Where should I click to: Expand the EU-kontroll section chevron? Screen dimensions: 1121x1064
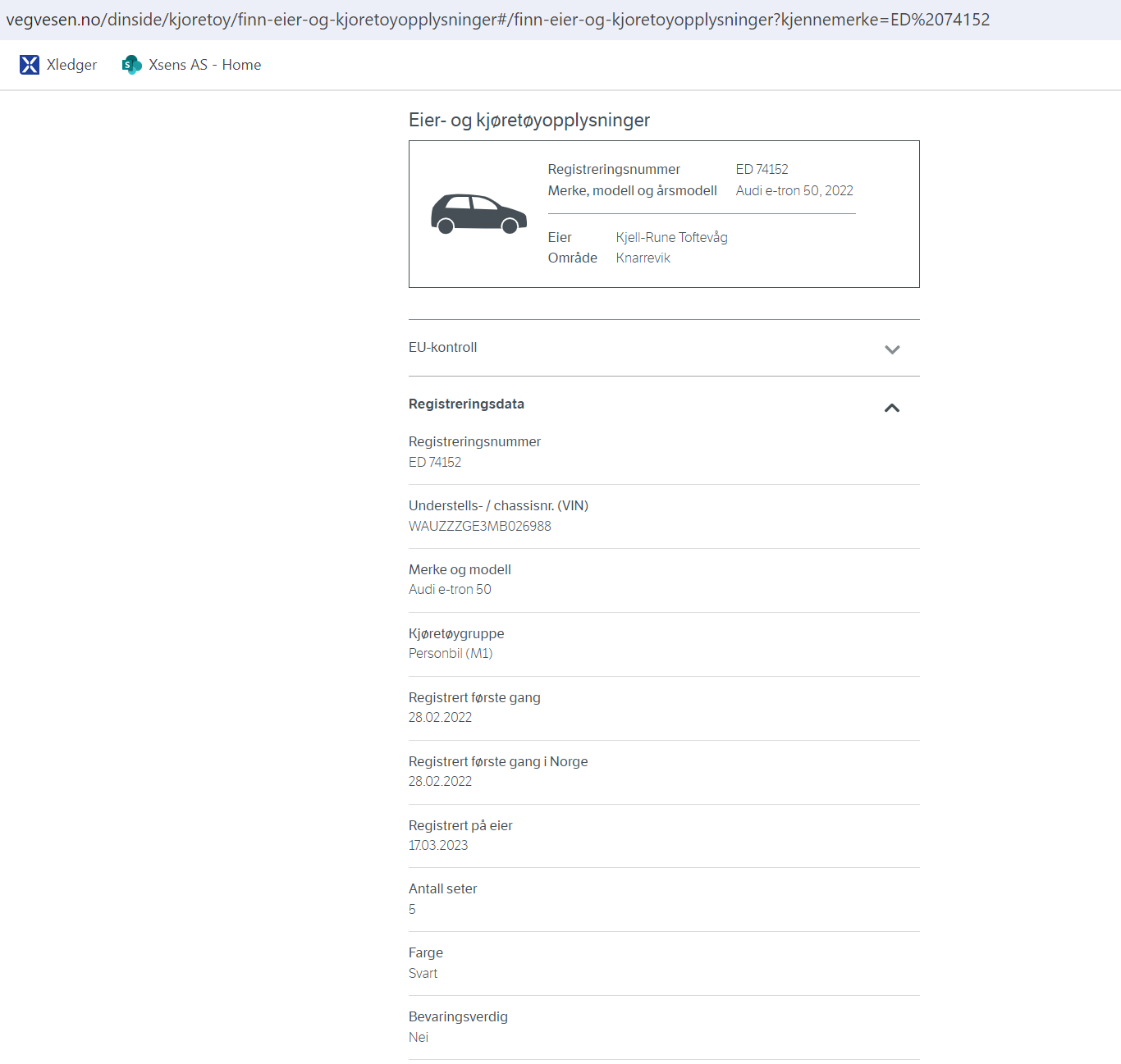click(892, 349)
